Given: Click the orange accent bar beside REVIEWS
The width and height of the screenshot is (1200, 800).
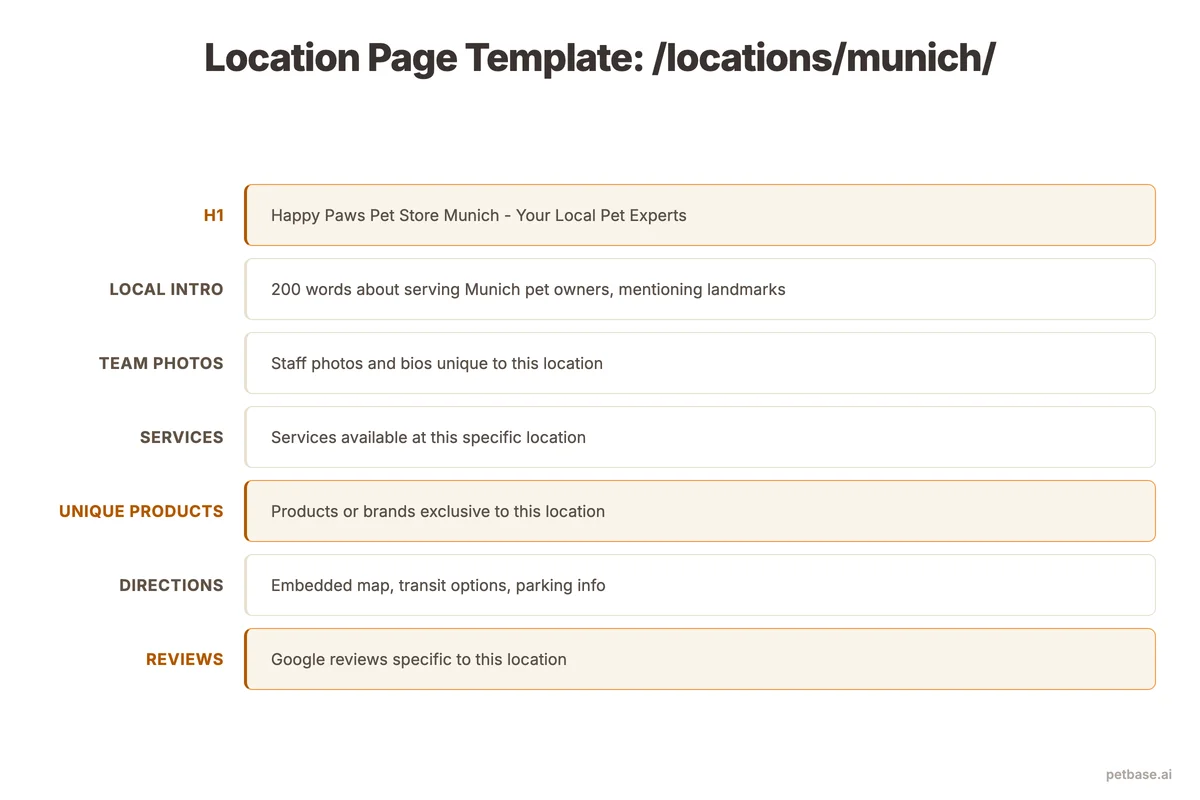Looking at the screenshot, I should pos(246,659).
